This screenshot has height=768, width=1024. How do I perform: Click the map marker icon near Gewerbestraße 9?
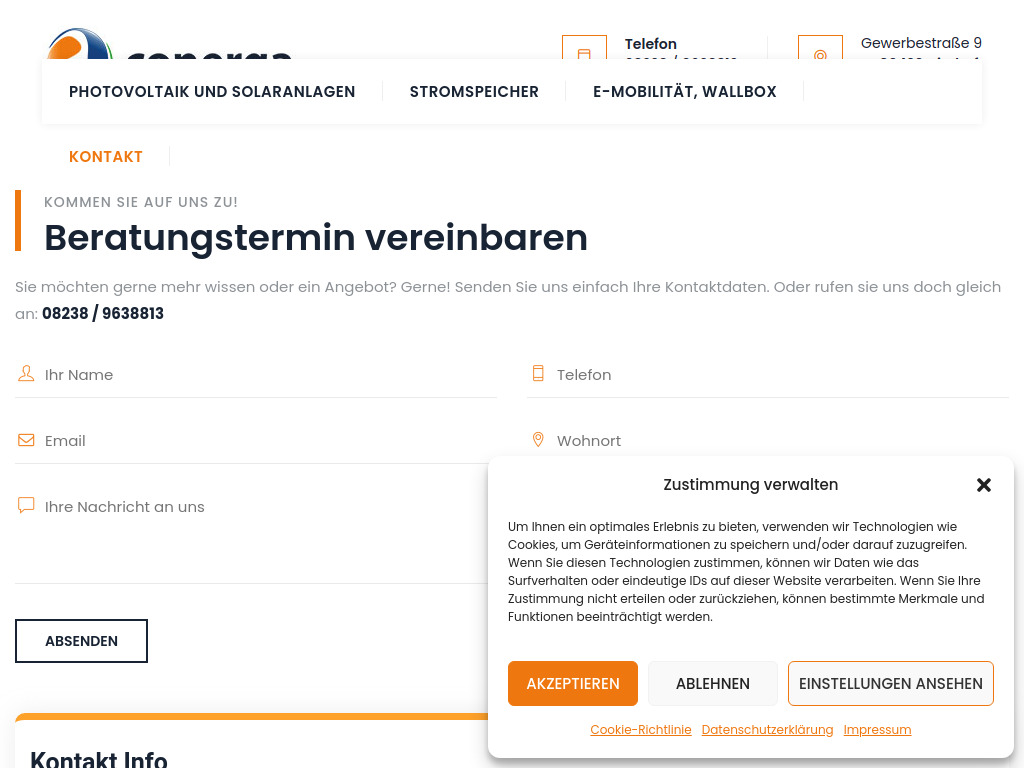coord(820,54)
